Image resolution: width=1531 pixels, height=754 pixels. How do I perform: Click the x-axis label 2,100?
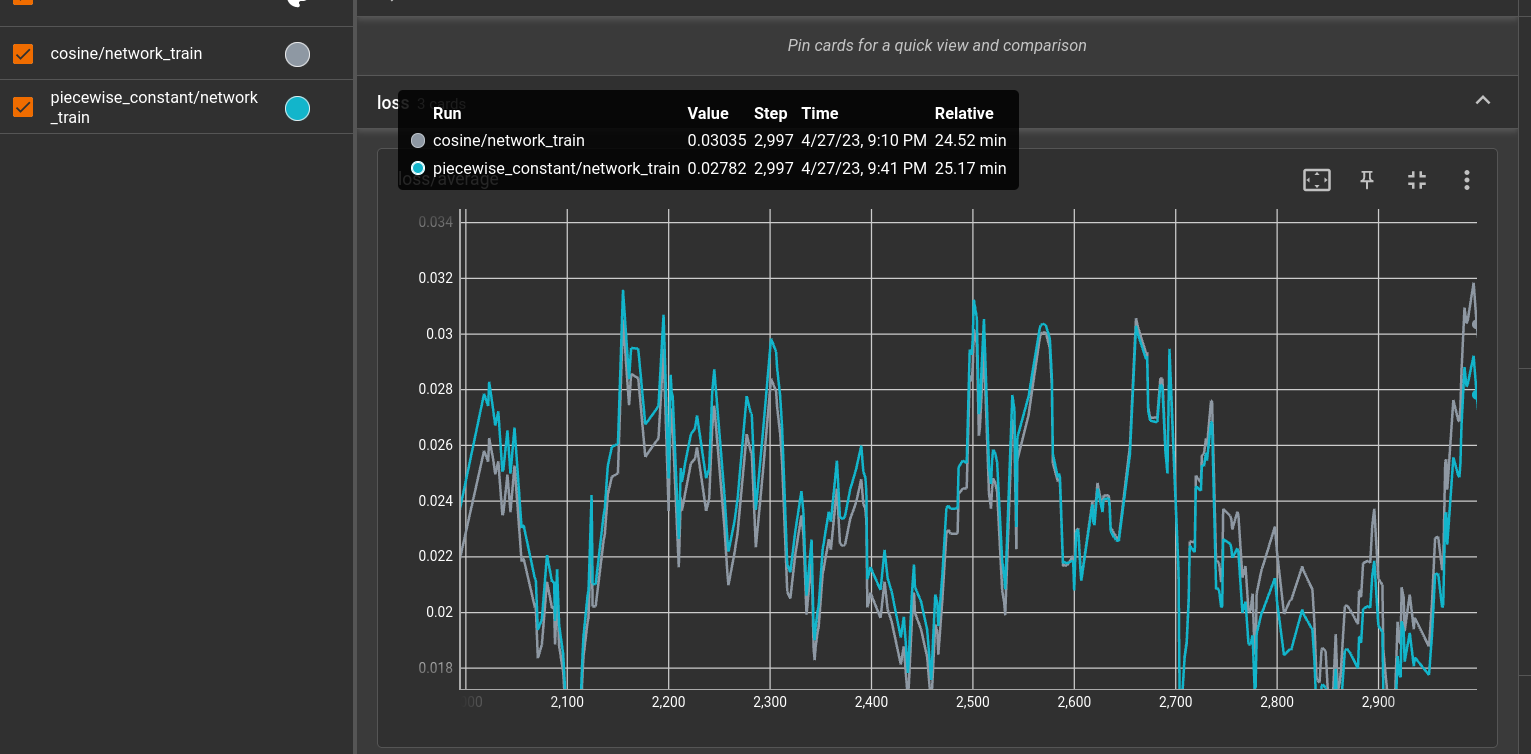tap(567, 702)
